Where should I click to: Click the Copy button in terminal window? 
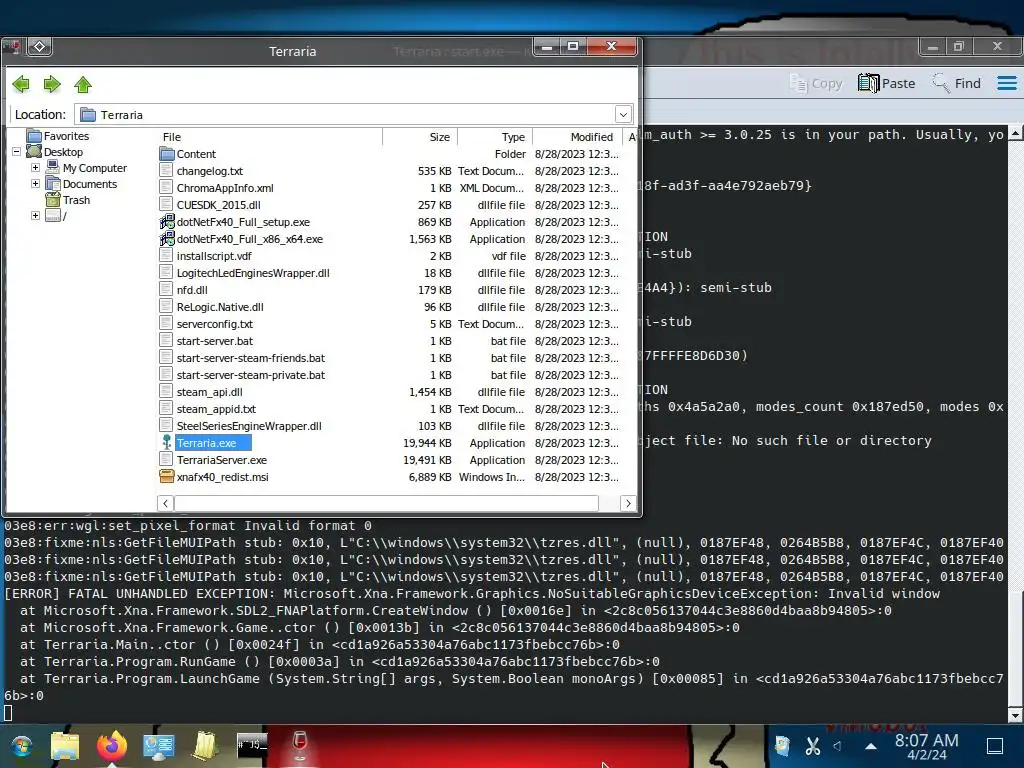tap(816, 84)
